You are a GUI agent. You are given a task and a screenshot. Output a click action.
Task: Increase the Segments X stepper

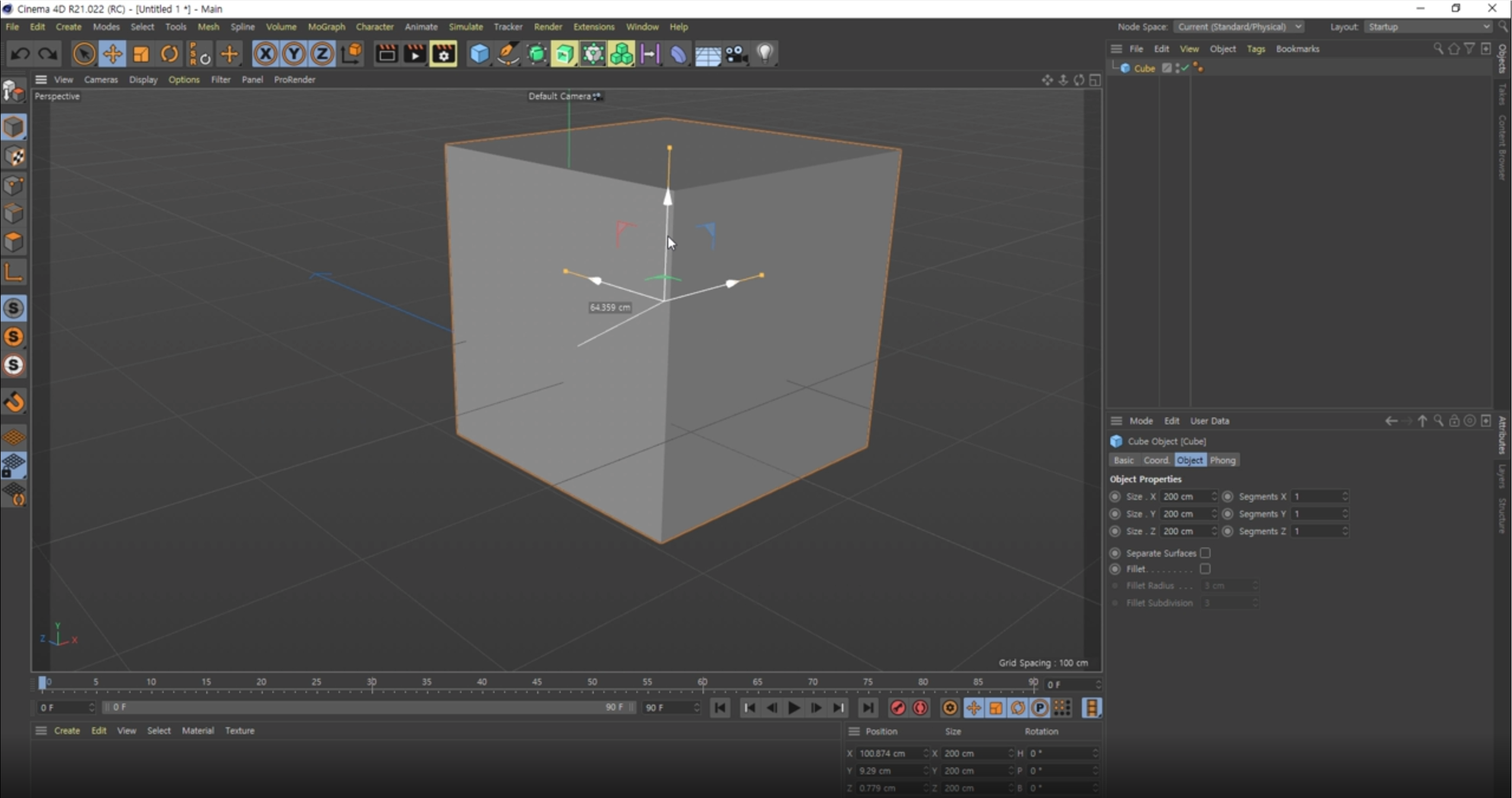coord(1345,494)
